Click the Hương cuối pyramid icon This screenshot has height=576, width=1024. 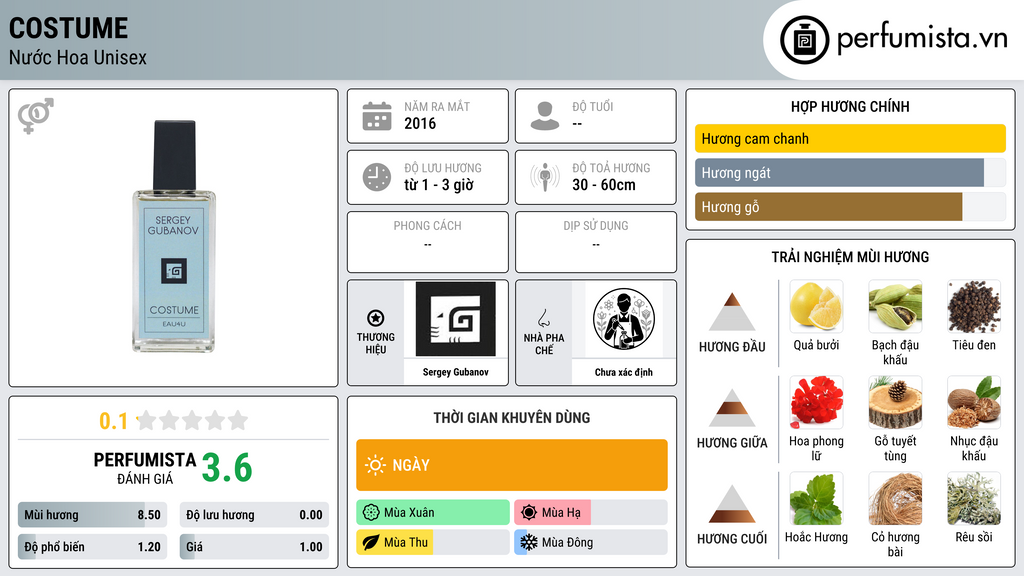(732, 504)
